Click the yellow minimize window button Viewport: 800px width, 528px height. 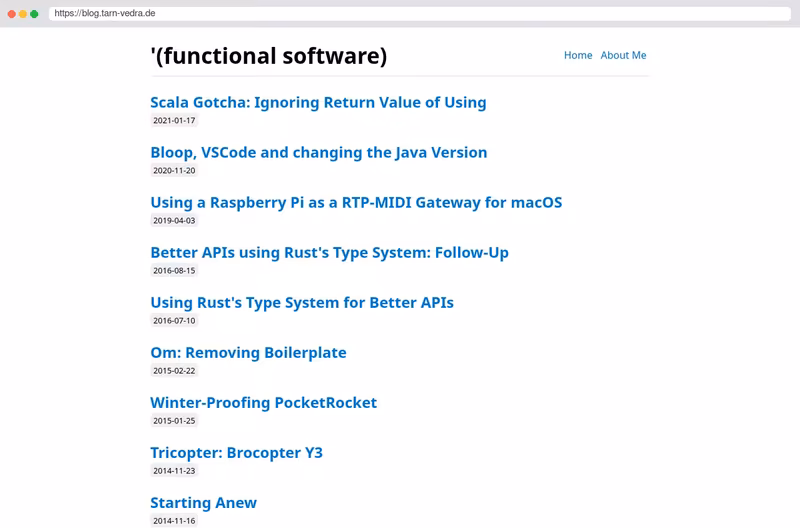23,14
